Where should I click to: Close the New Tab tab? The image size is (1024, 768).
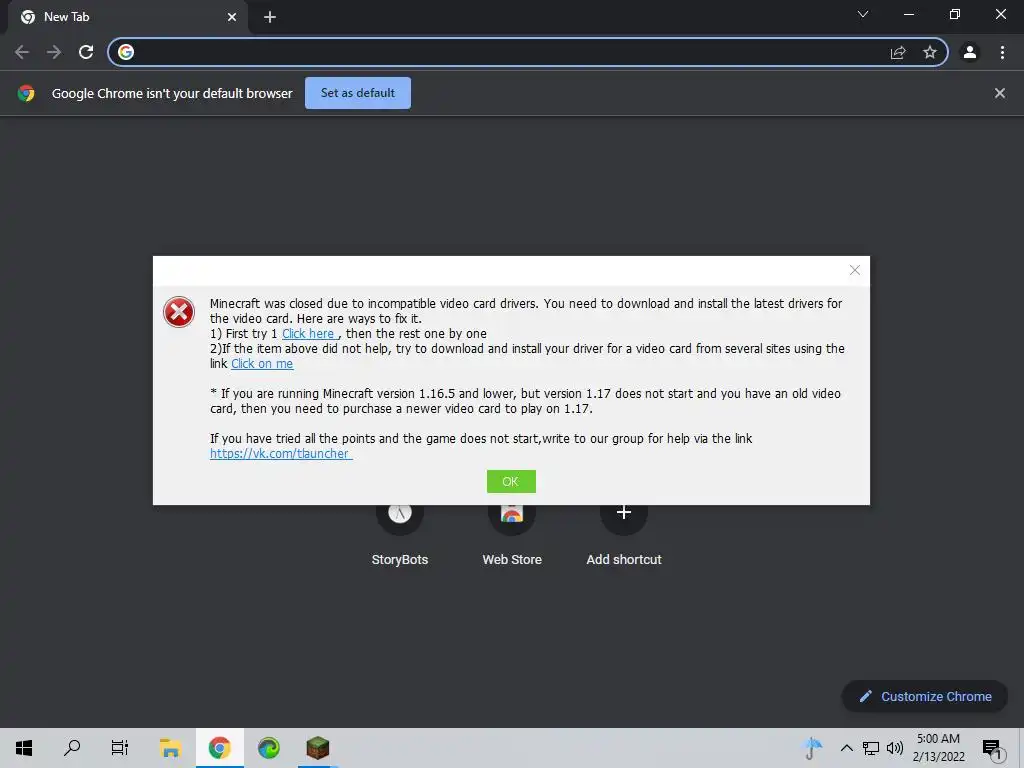pyautogui.click(x=232, y=17)
